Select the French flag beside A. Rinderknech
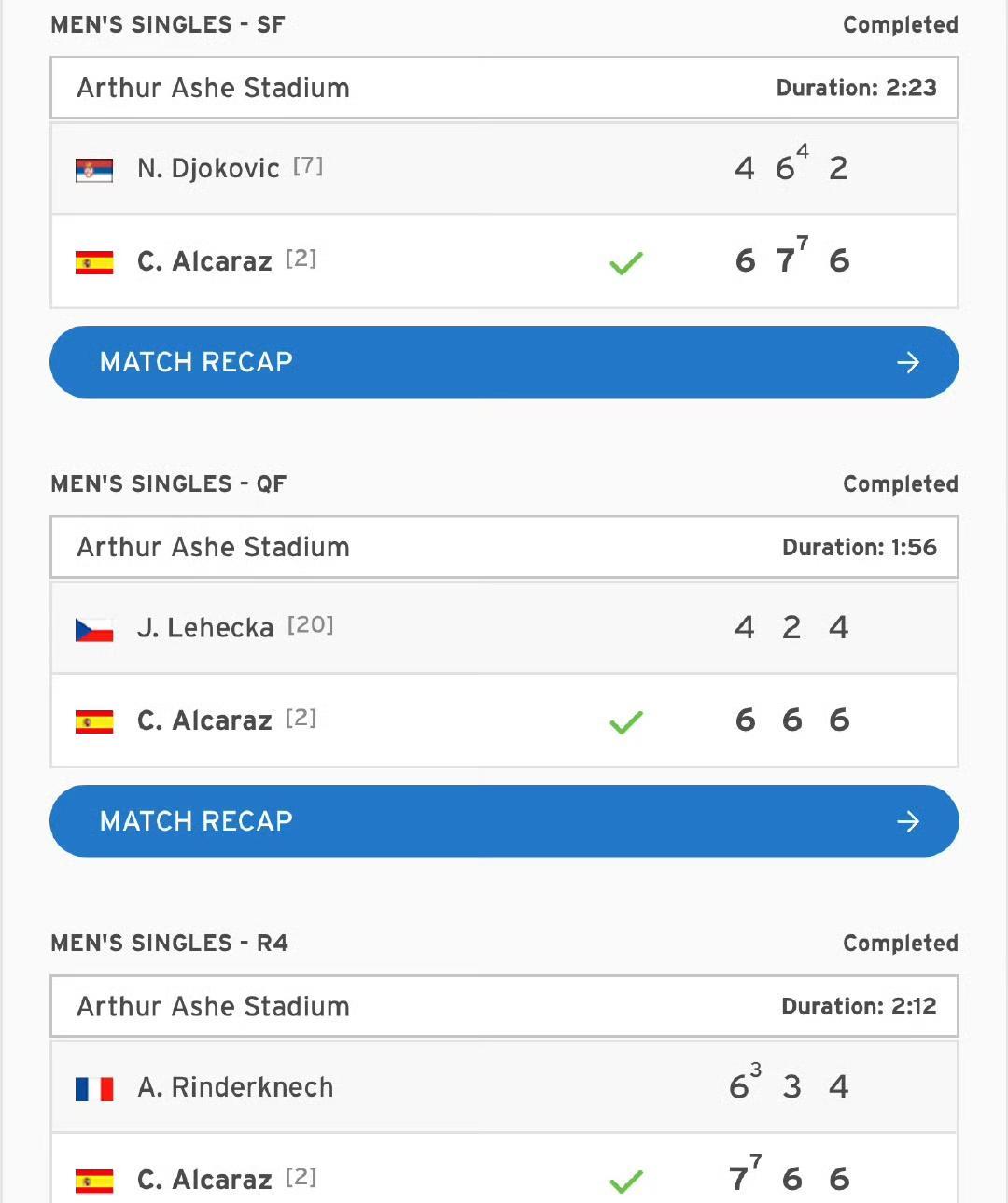 click(94, 1088)
